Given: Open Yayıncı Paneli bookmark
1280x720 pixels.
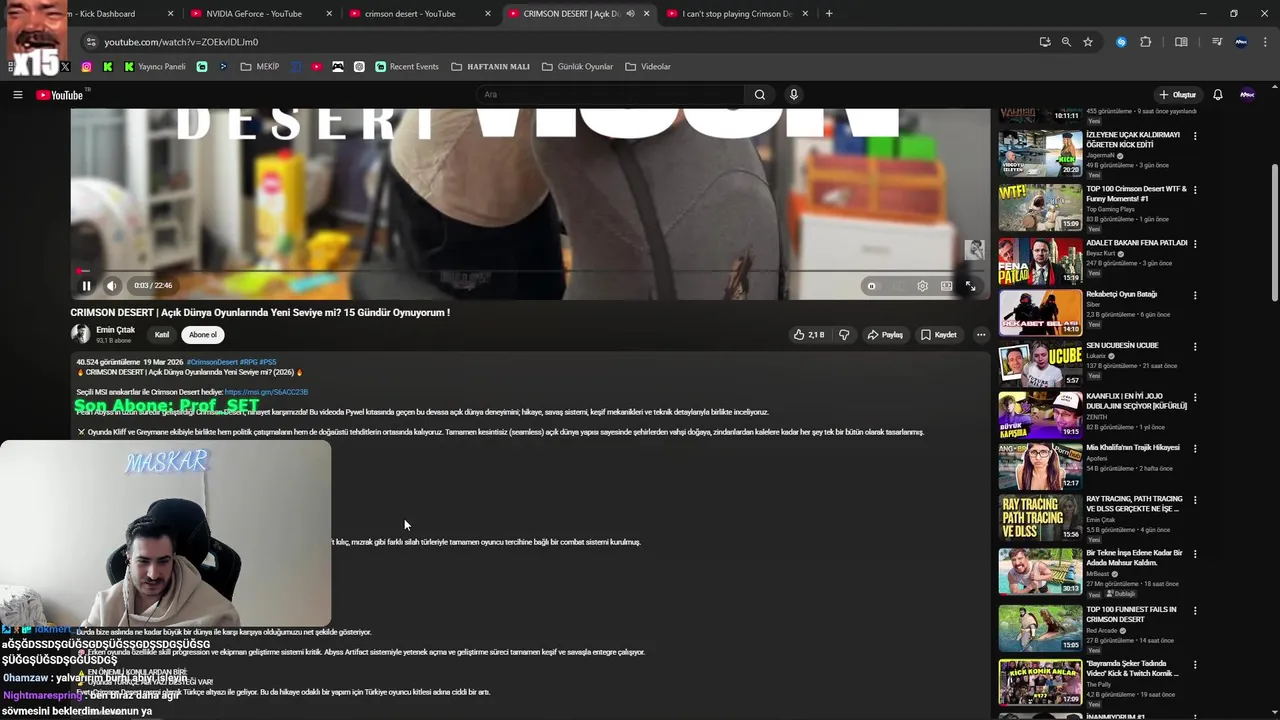Looking at the screenshot, I should 155,67.
